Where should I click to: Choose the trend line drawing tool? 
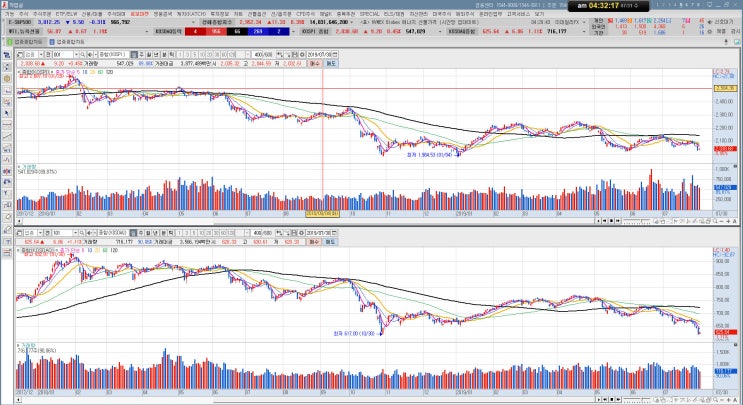pyautogui.click(x=7, y=136)
